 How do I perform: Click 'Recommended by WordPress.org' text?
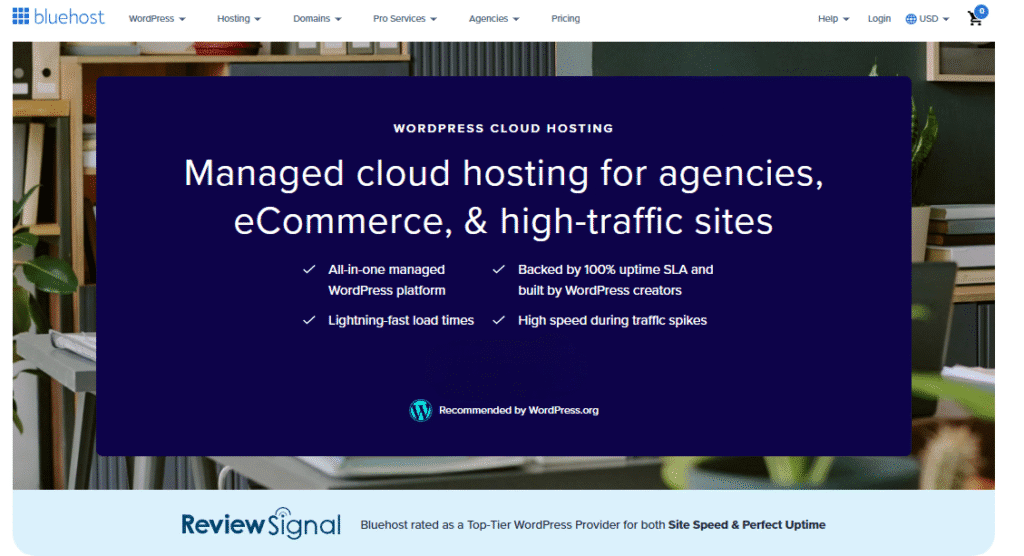(x=519, y=410)
